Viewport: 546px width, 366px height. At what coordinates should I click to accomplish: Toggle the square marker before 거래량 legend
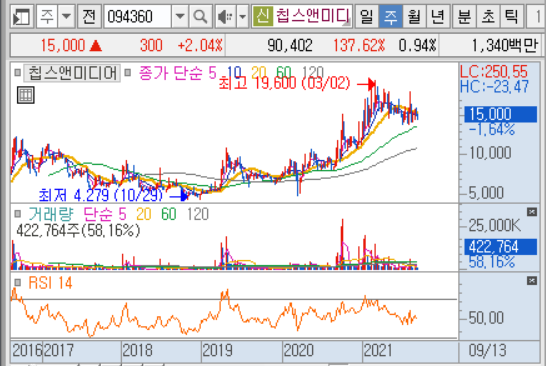(x=17, y=214)
